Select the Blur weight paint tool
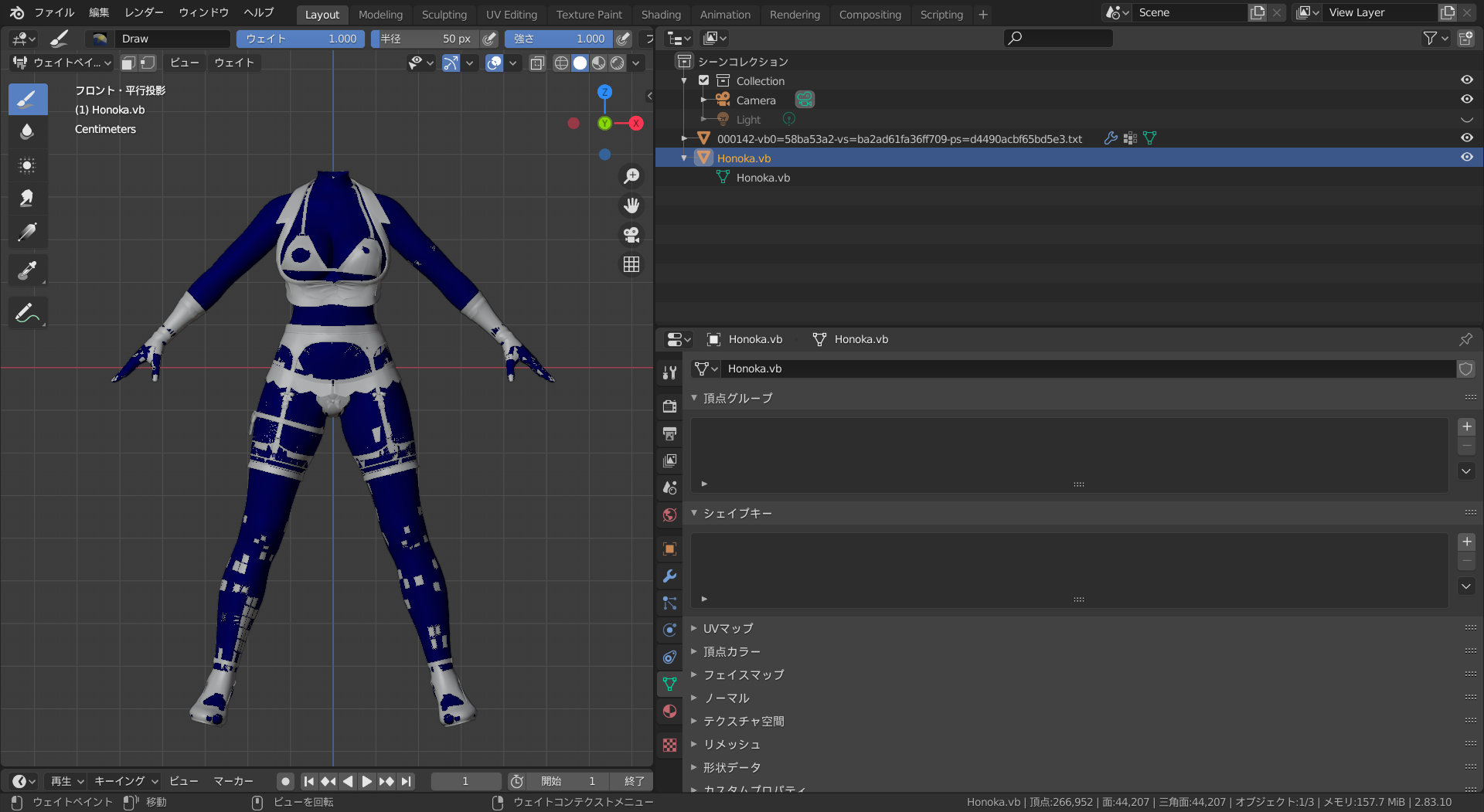Screen dimensions: 1484x812 (x=27, y=132)
